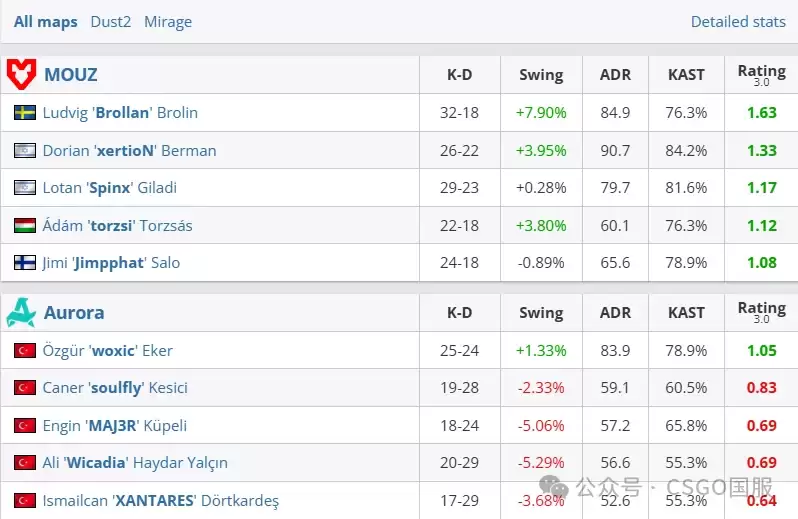The height and width of the screenshot is (519, 798).
Task: Click the Israeli flag beside xertioN
Action: (25, 151)
